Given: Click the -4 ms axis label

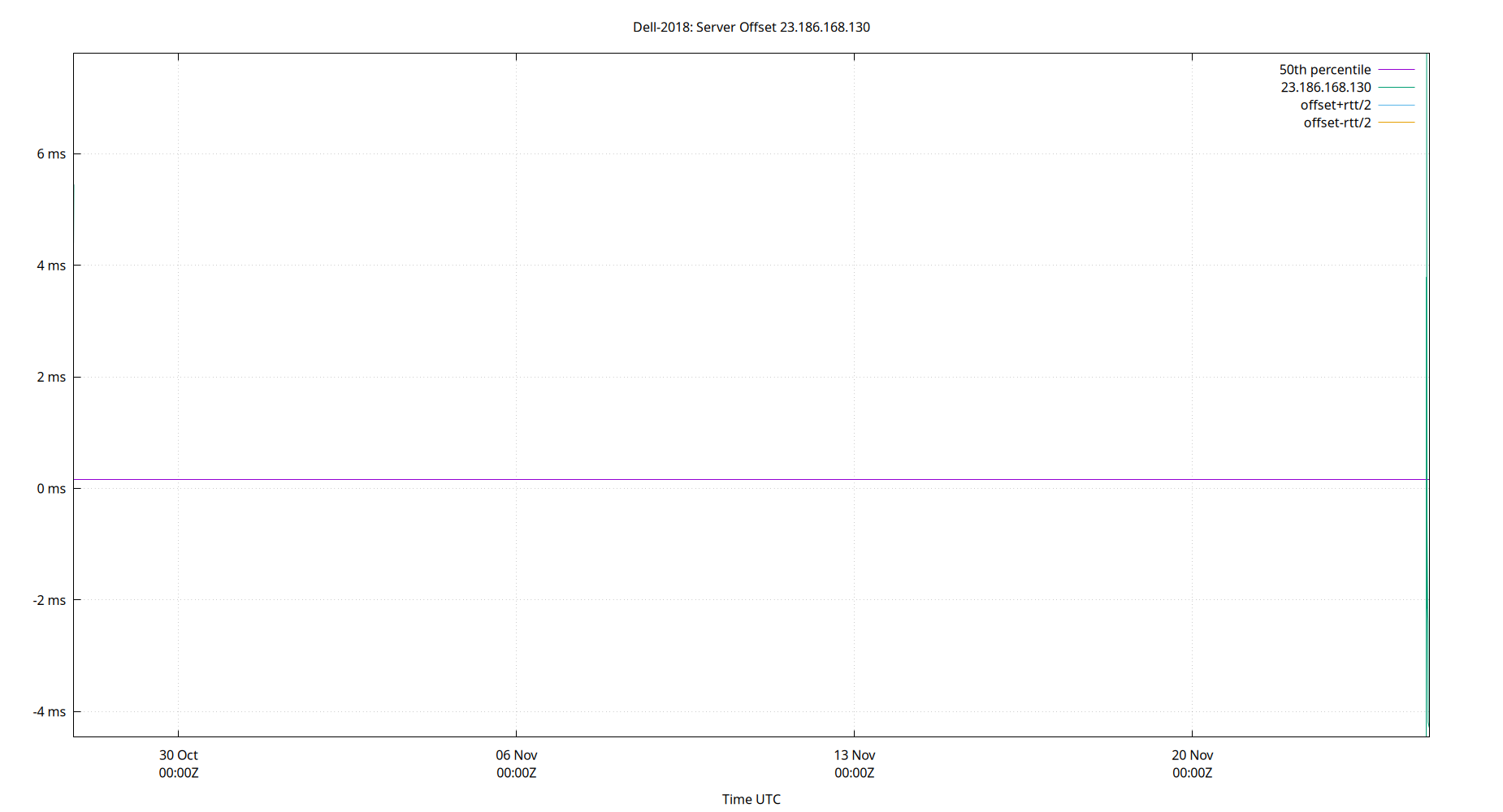Looking at the screenshot, I should [x=49, y=712].
